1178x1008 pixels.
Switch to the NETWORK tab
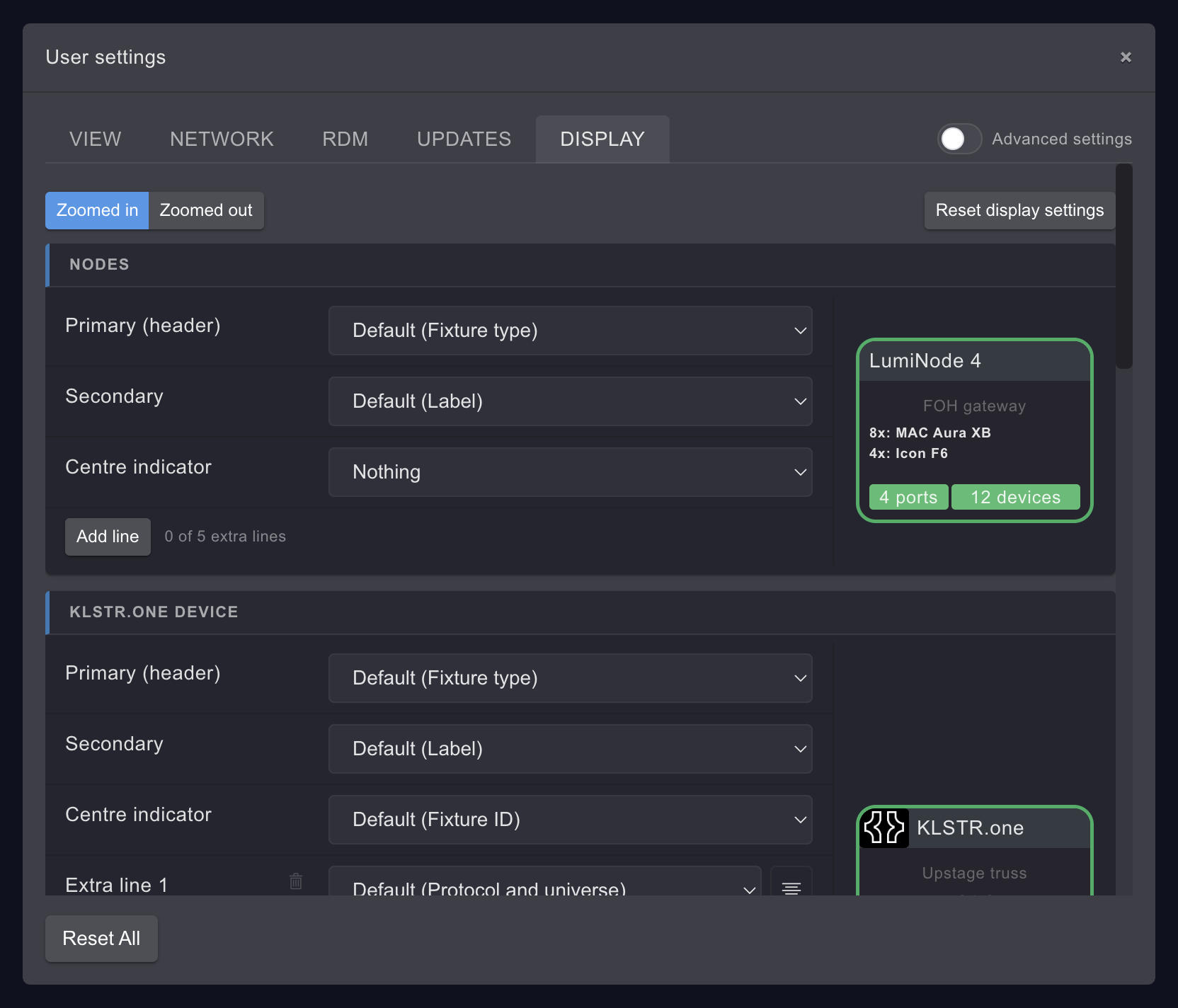[222, 139]
